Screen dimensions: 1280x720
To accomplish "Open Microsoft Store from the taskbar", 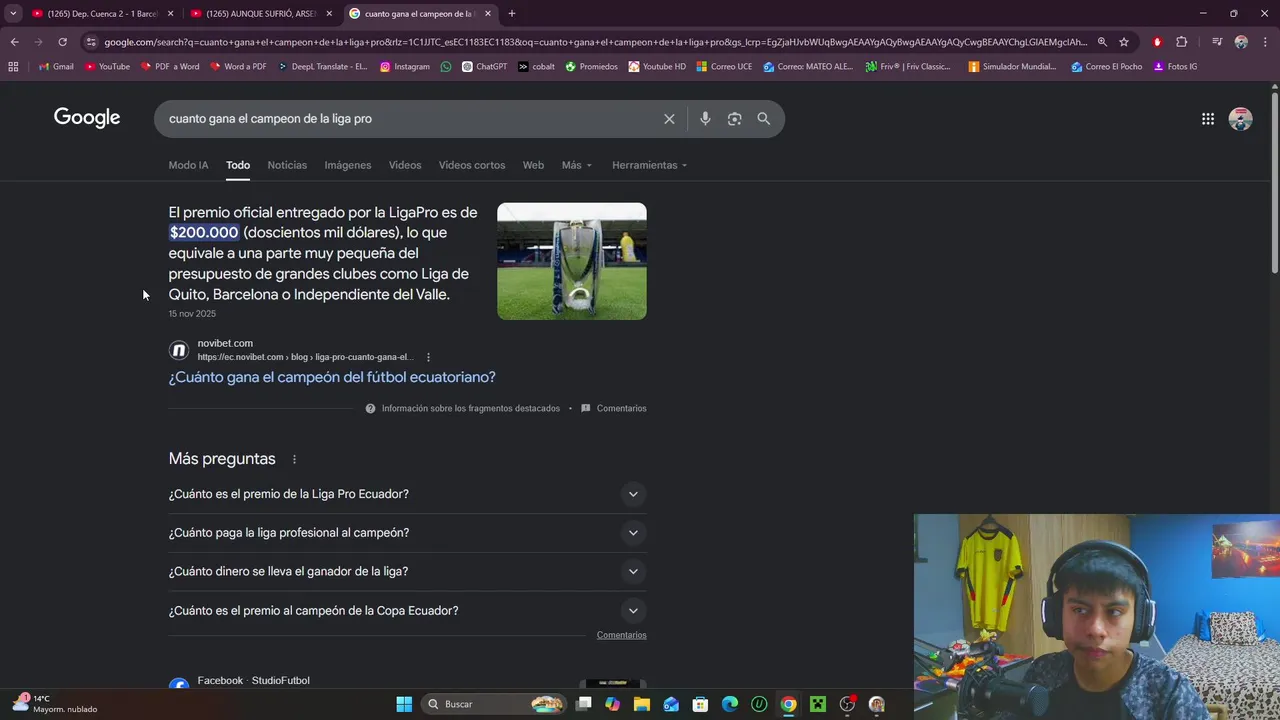I will click(x=700, y=704).
